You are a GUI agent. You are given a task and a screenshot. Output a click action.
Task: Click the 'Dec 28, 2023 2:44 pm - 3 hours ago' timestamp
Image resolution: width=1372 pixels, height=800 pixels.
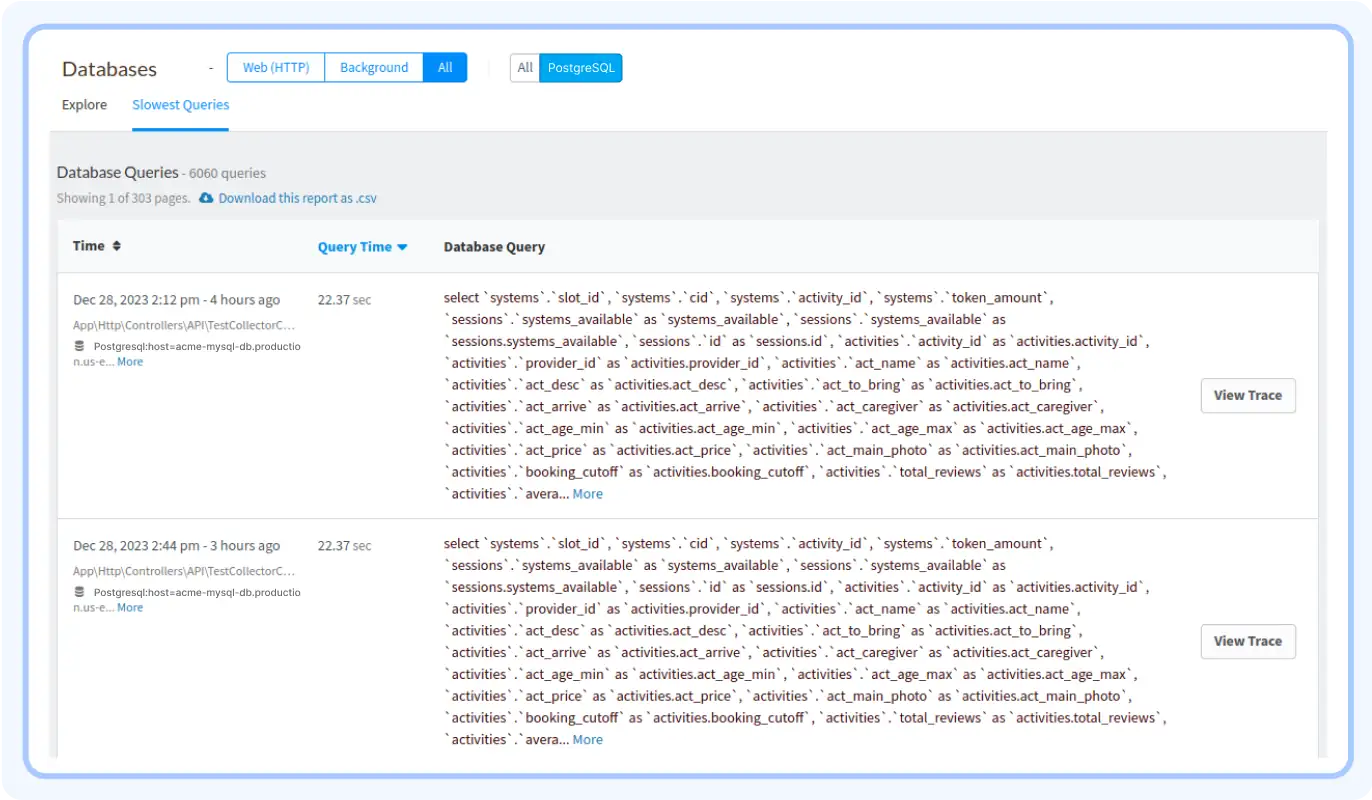(177, 546)
